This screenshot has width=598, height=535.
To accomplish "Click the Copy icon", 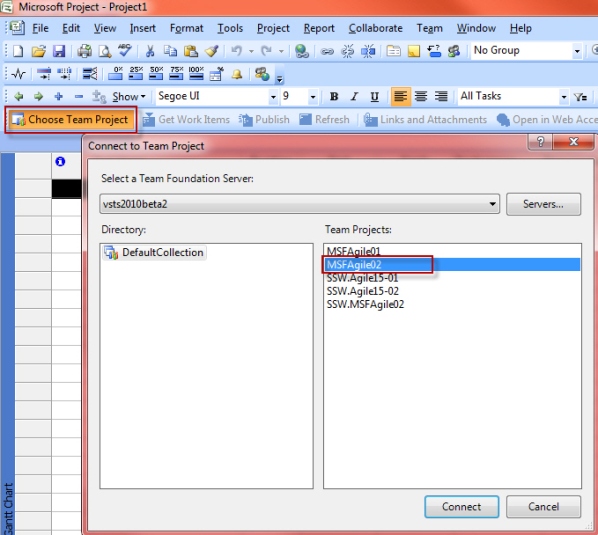I will (170, 51).
